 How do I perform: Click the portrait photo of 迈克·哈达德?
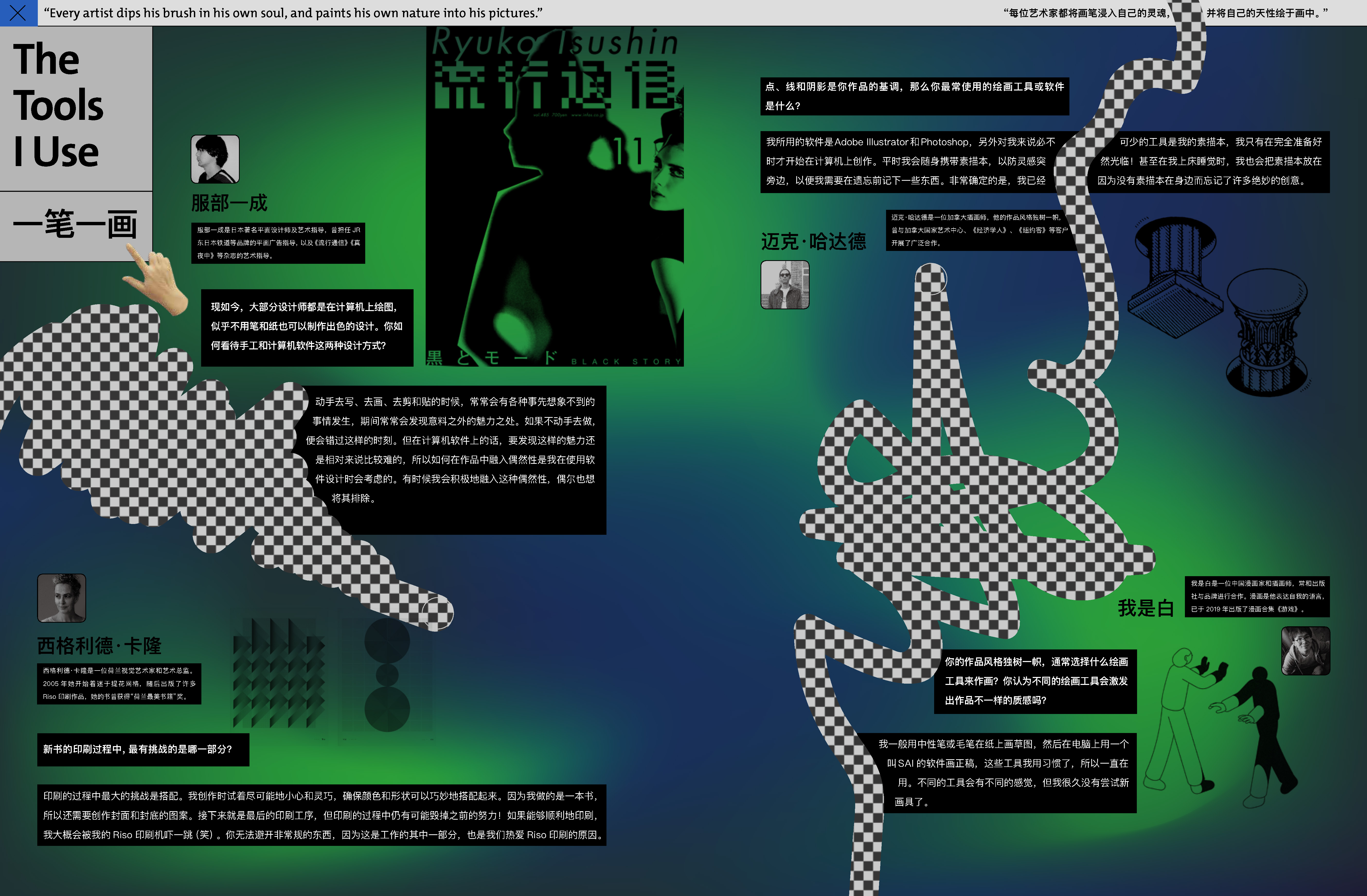785,285
